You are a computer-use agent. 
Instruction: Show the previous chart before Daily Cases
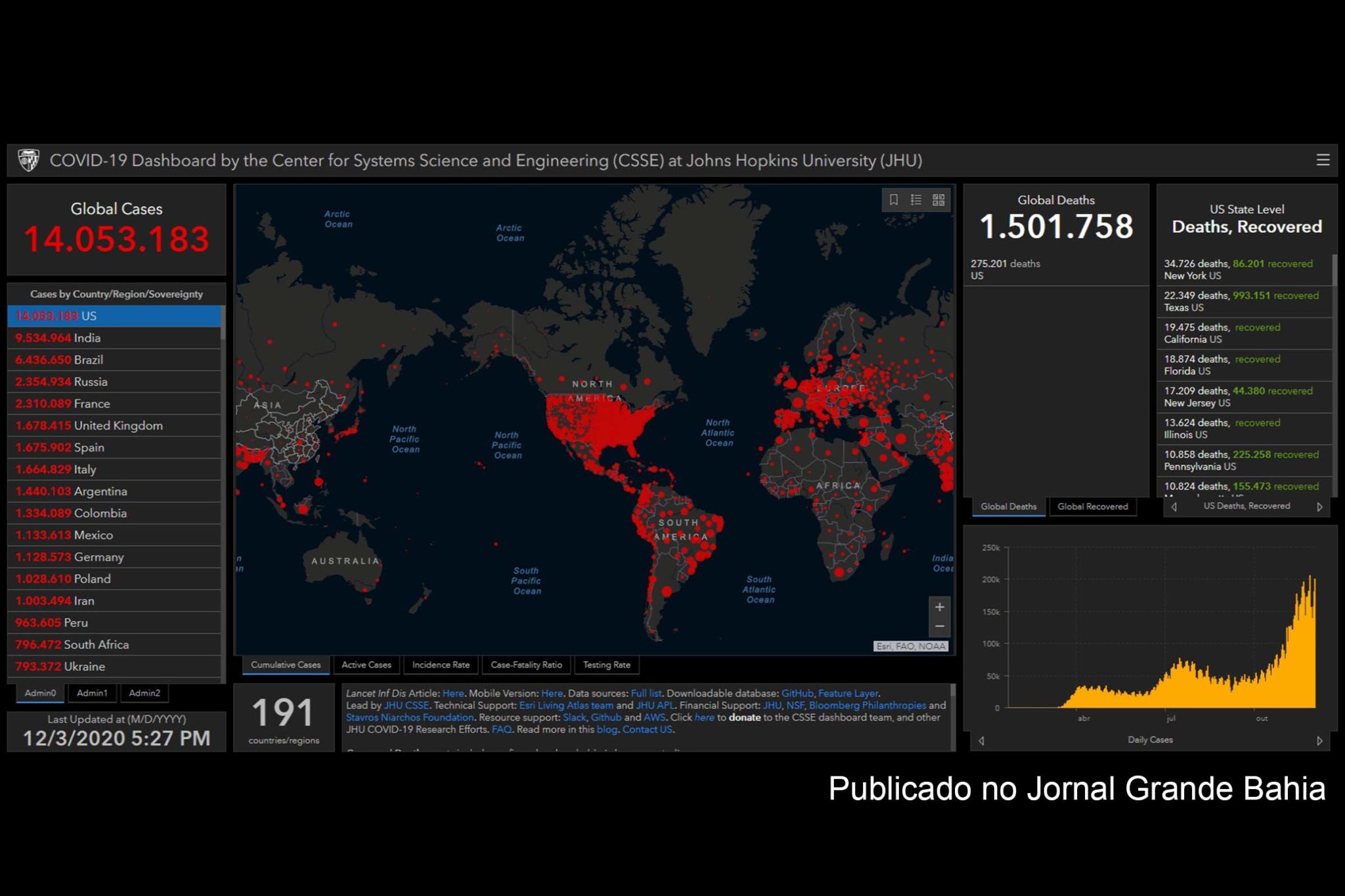coord(981,741)
